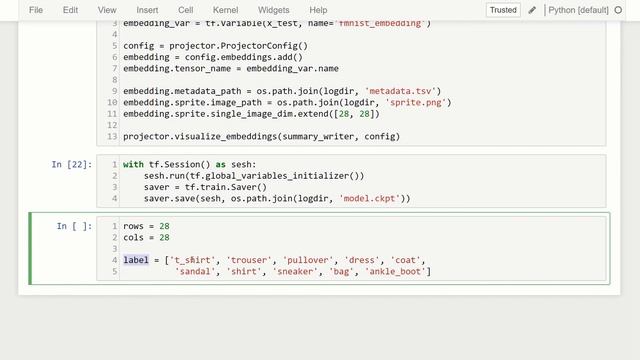
Task: Click the kernel idle circle indicator
Action: [618, 10]
